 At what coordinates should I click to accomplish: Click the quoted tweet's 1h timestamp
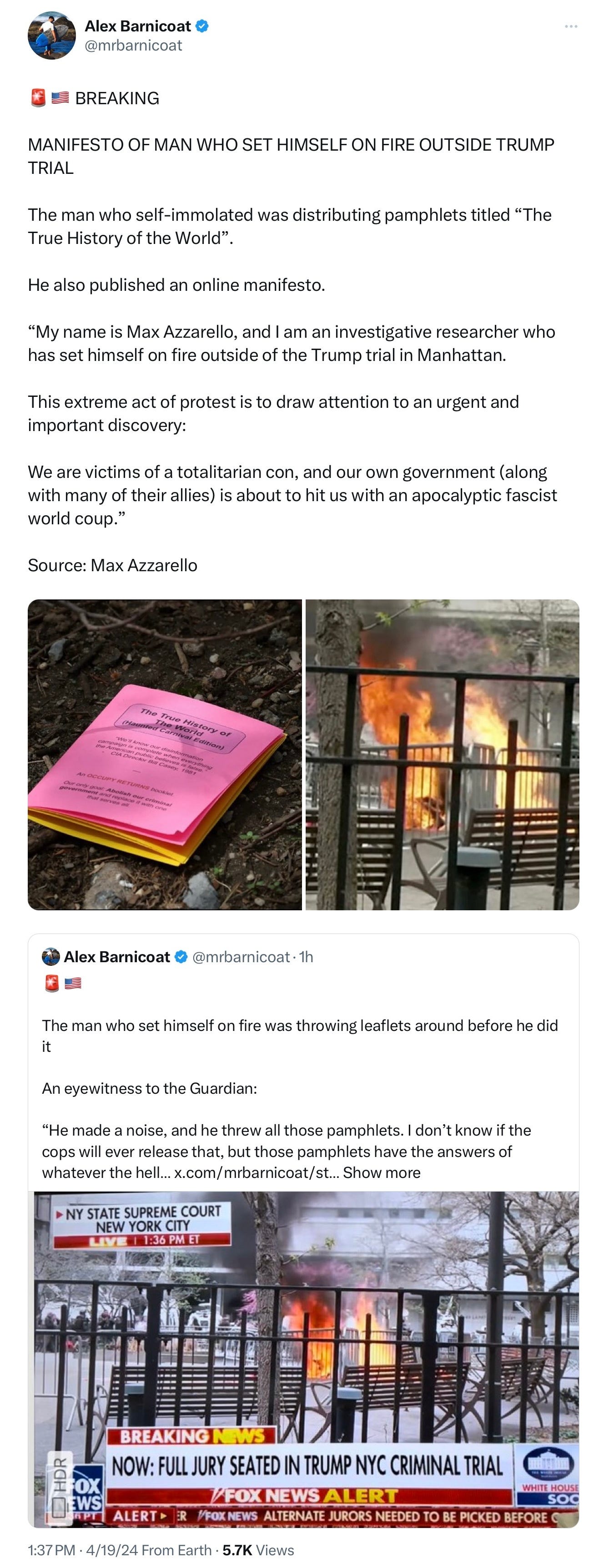(x=306, y=957)
